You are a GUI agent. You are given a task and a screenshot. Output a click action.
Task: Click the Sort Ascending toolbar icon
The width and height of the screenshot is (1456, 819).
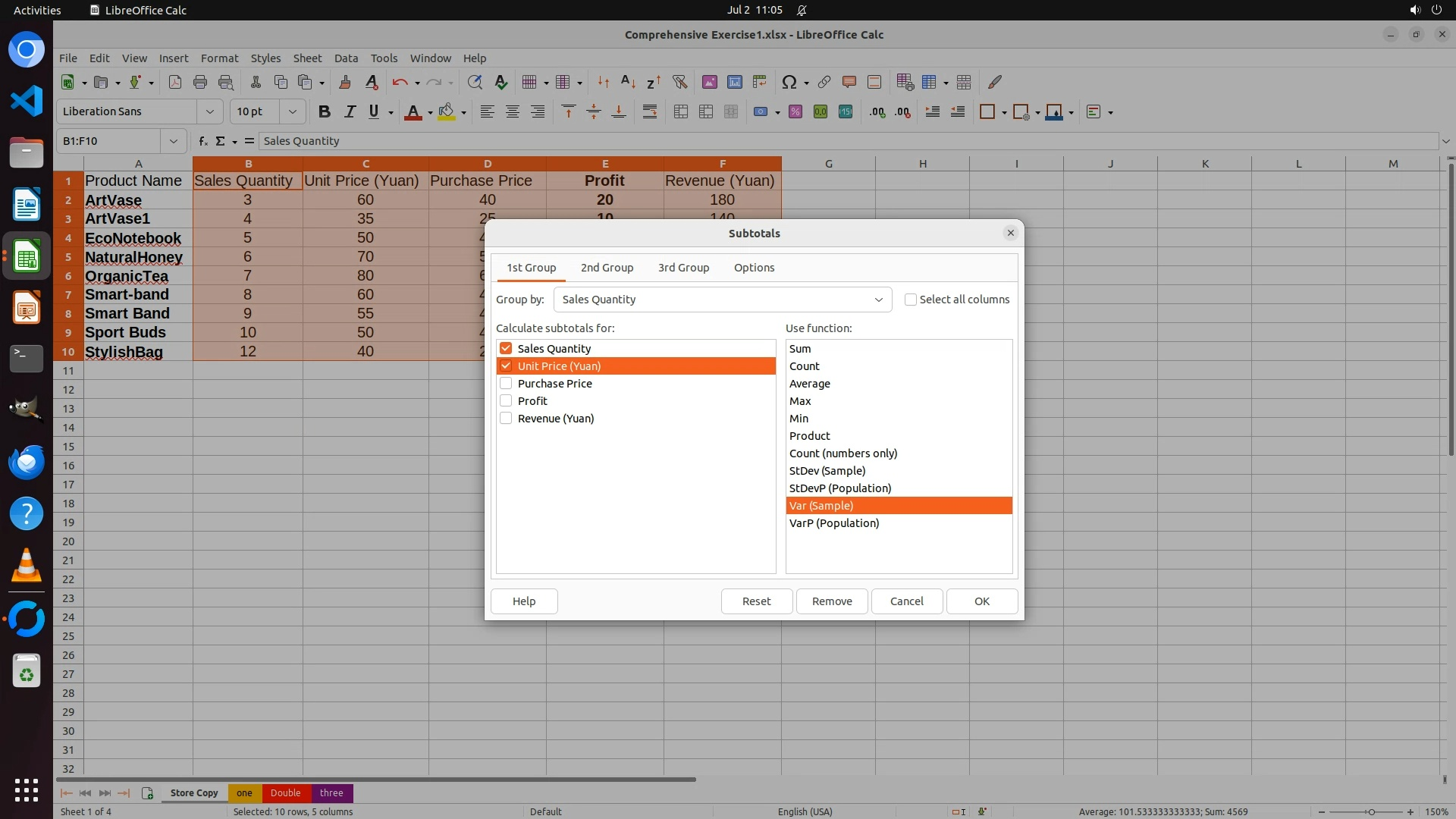point(628,82)
